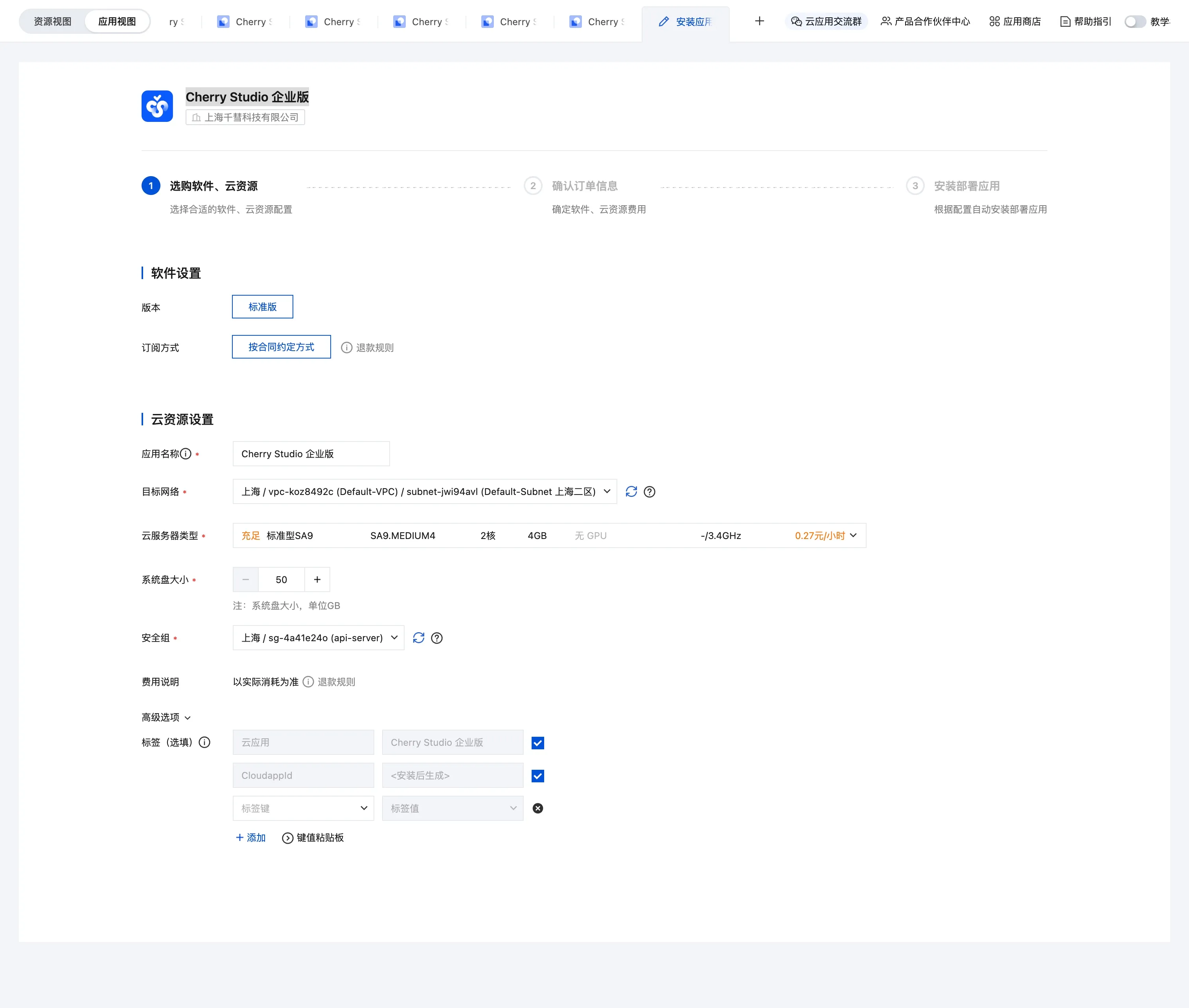
Task: Click Cherry Studio app logo icon
Action: click(x=157, y=106)
